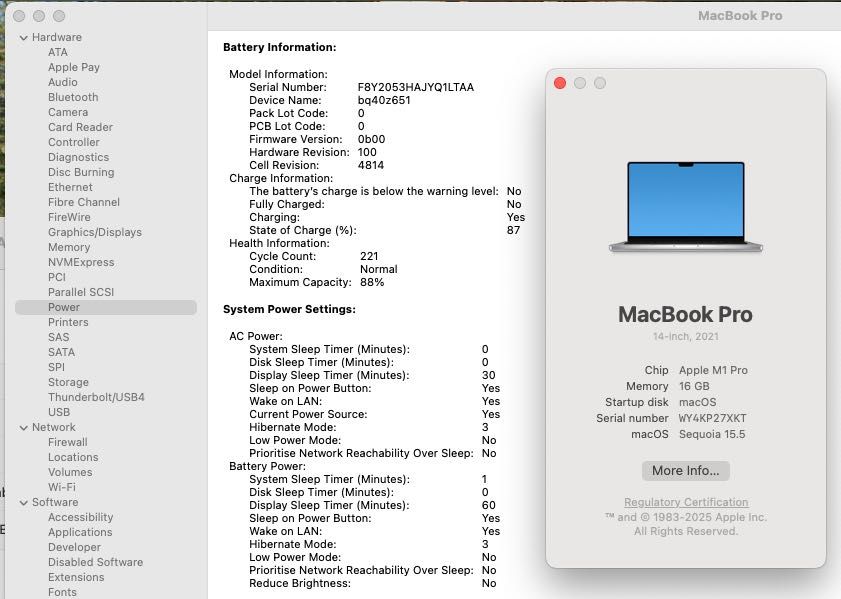Click the System Power Settings heading

click(x=289, y=309)
